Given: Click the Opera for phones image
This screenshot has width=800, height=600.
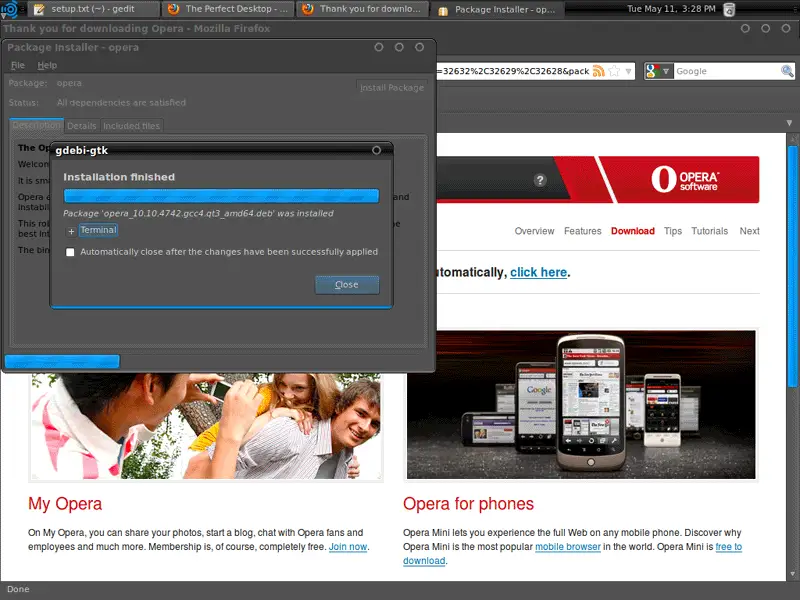Looking at the screenshot, I should click(581, 405).
